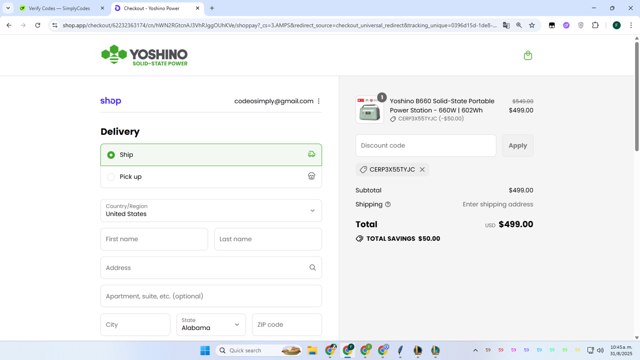Click the Address input field
Viewport: 640px width, 360px height.
coord(211,268)
